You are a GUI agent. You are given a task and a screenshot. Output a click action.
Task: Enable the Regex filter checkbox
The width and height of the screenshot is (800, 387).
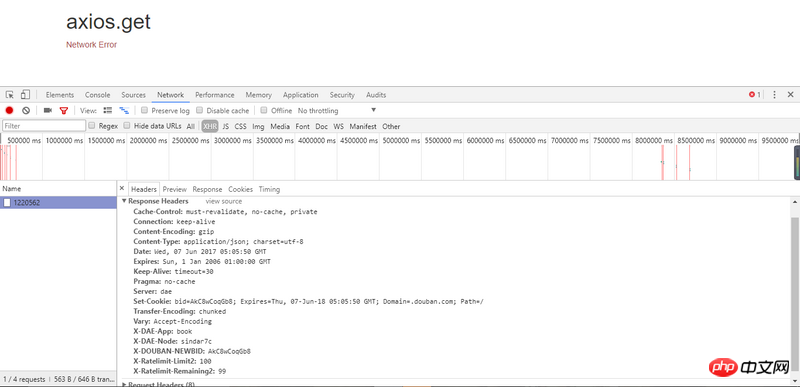tap(92, 125)
